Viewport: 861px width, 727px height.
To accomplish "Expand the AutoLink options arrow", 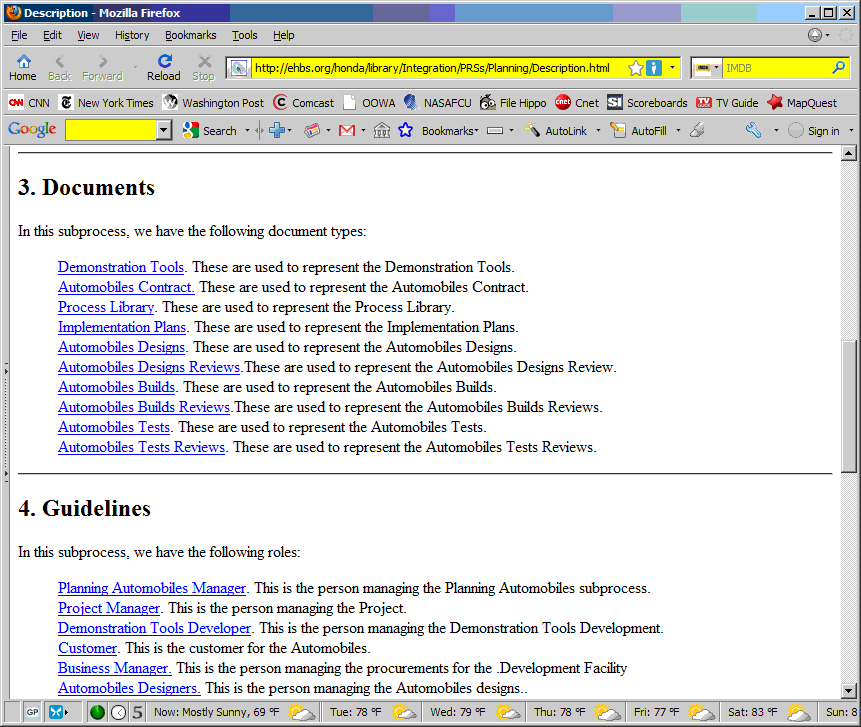I will coord(598,131).
